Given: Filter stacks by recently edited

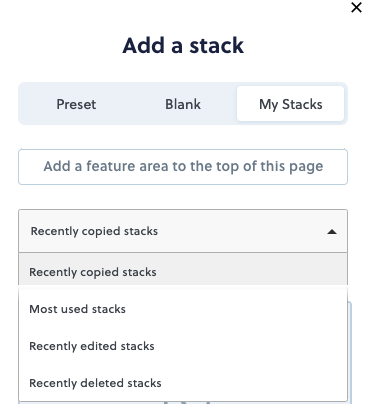Looking at the screenshot, I should [x=183, y=346].
